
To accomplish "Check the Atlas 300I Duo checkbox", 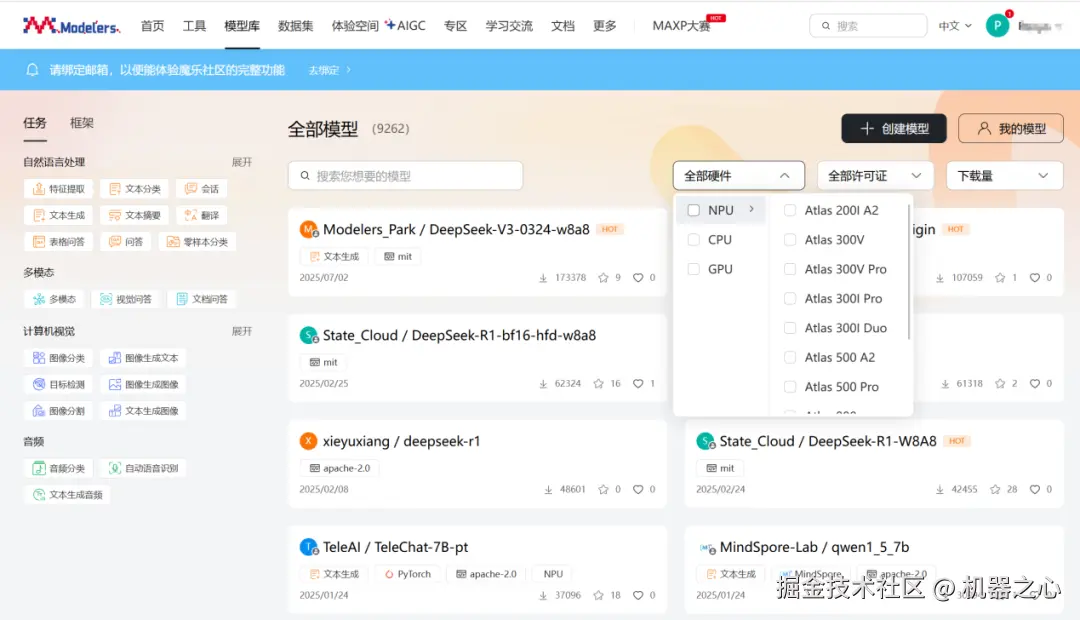I will point(790,328).
